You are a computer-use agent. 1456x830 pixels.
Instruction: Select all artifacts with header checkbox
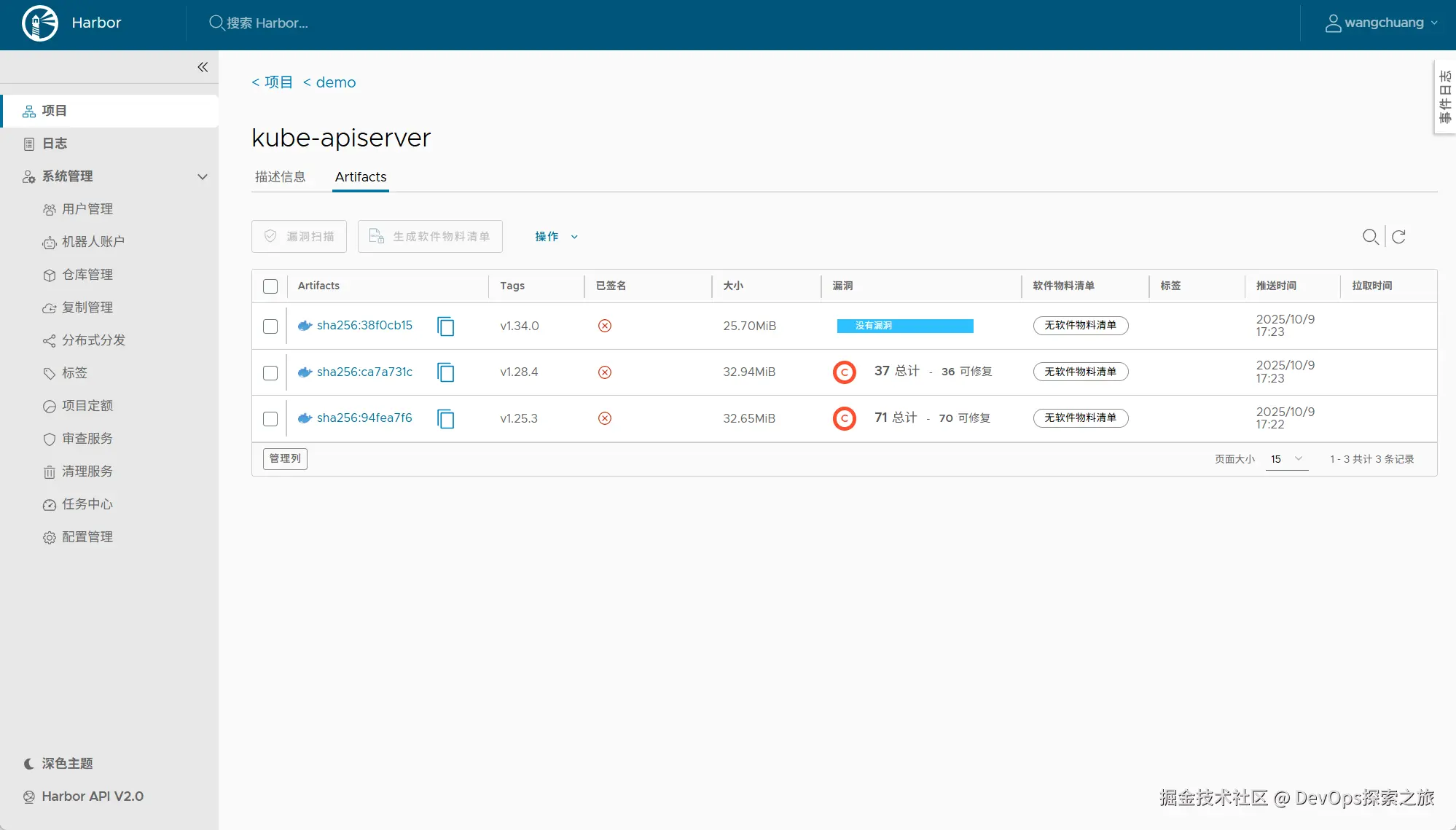click(x=270, y=286)
